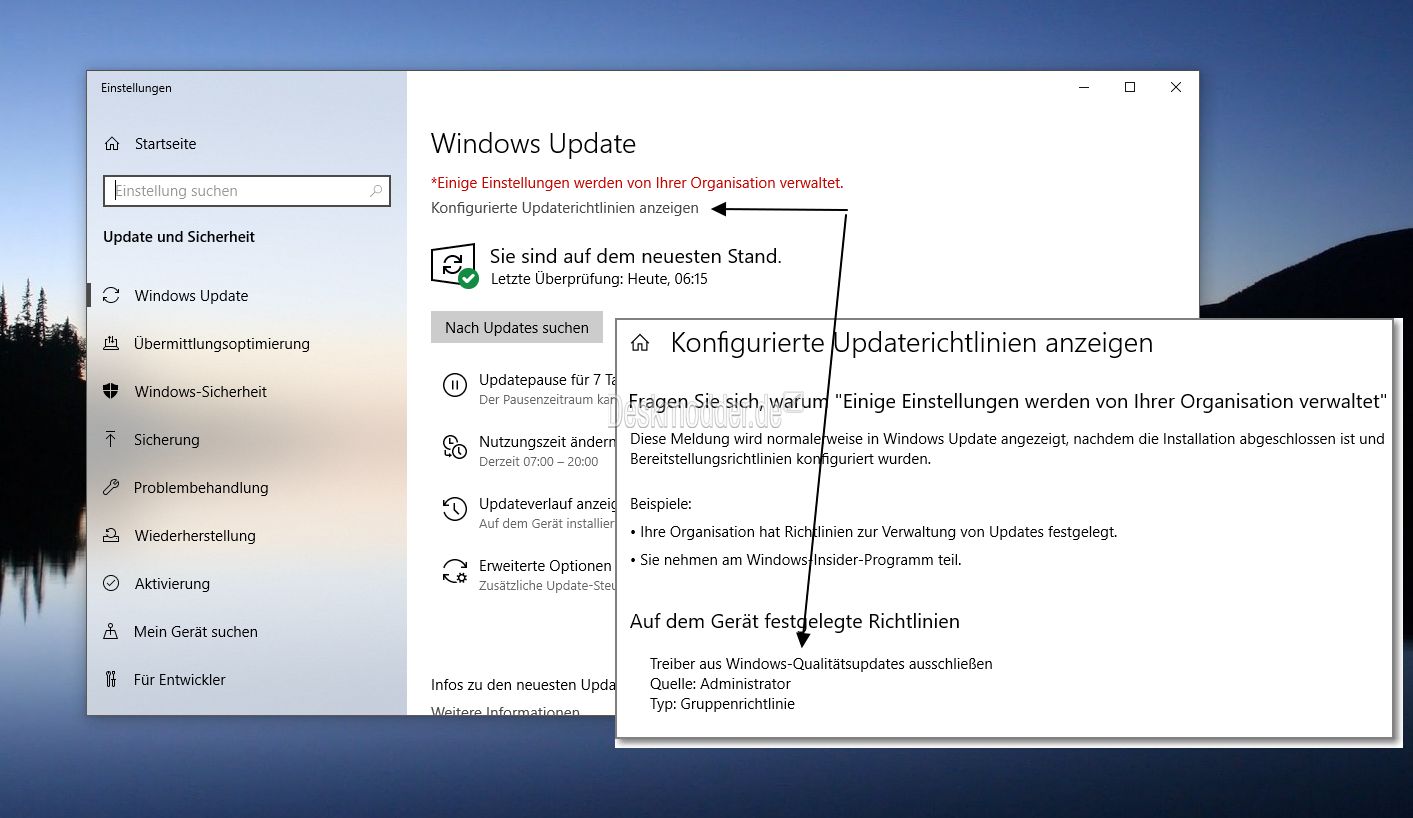The width and height of the screenshot is (1413, 818).
Task: Click the Update und Sicherheit heading
Action: 179,237
